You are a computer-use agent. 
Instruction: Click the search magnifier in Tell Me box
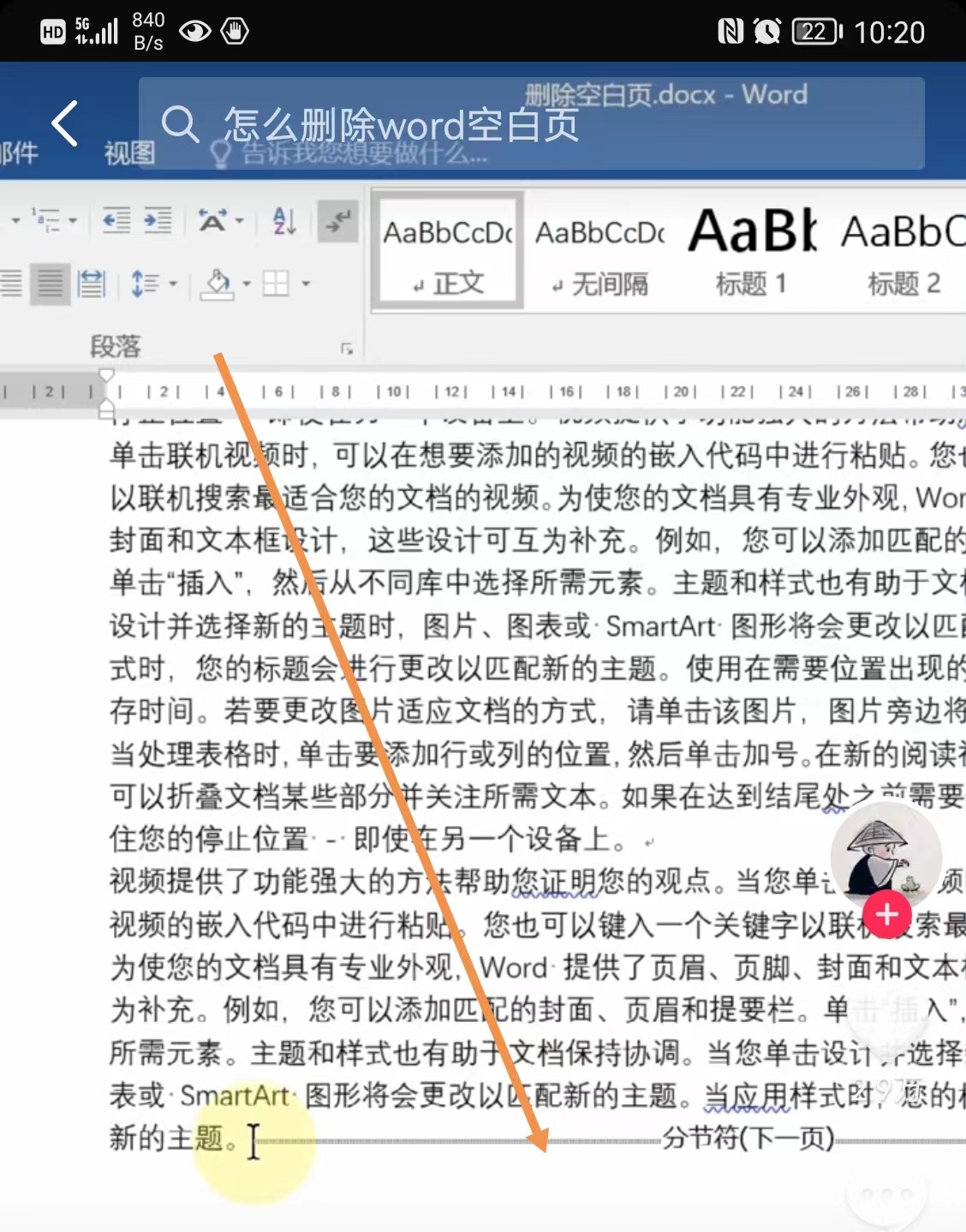(x=180, y=124)
